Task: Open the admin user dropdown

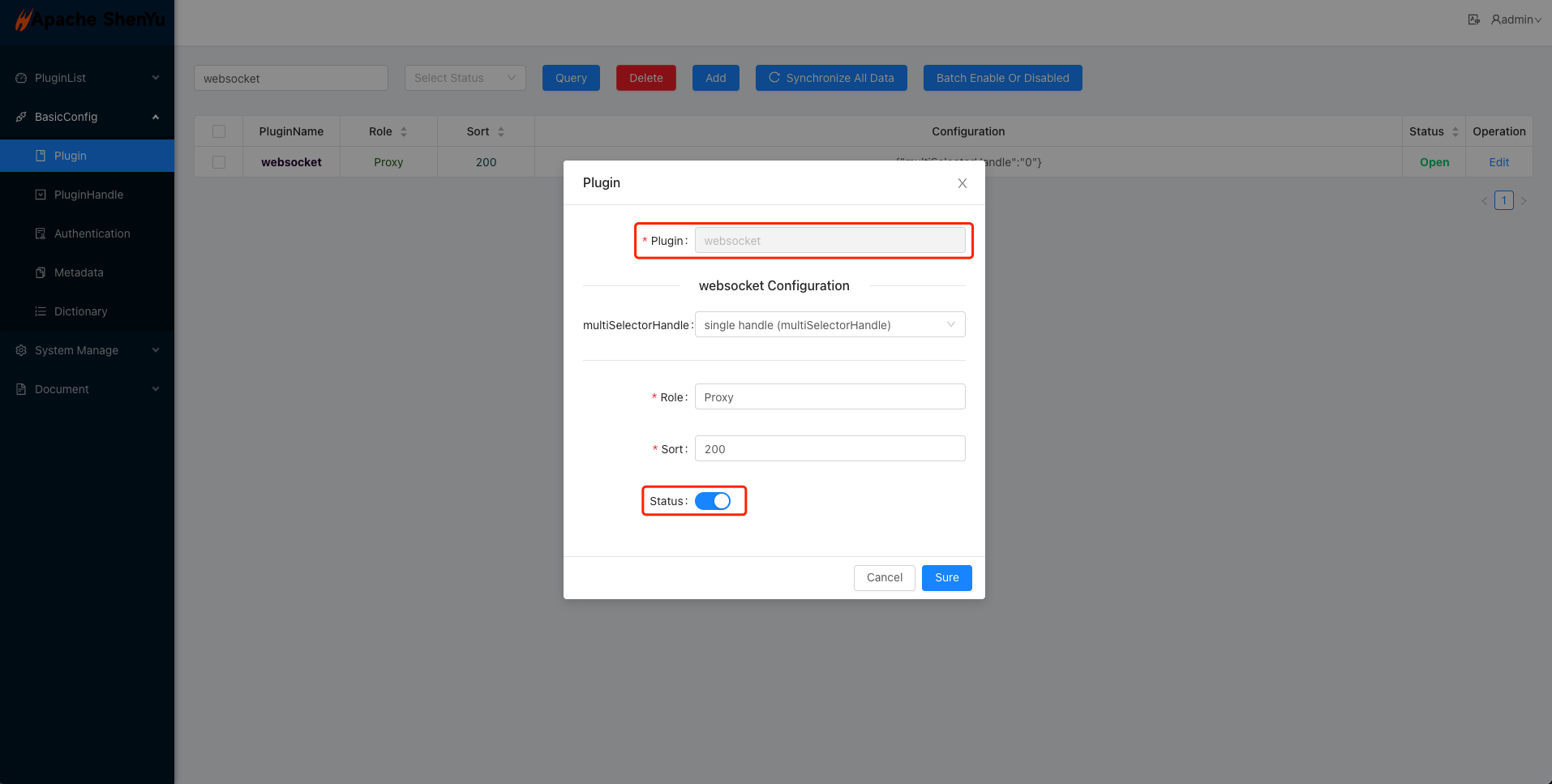Action: (x=1516, y=19)
